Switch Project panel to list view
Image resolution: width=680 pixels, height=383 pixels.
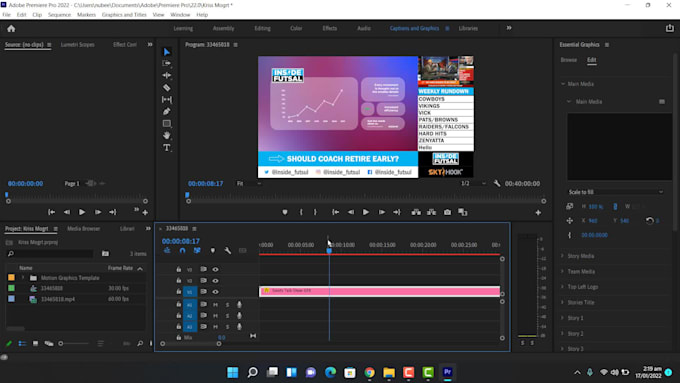pyautogui.click(x=22, y=344)
